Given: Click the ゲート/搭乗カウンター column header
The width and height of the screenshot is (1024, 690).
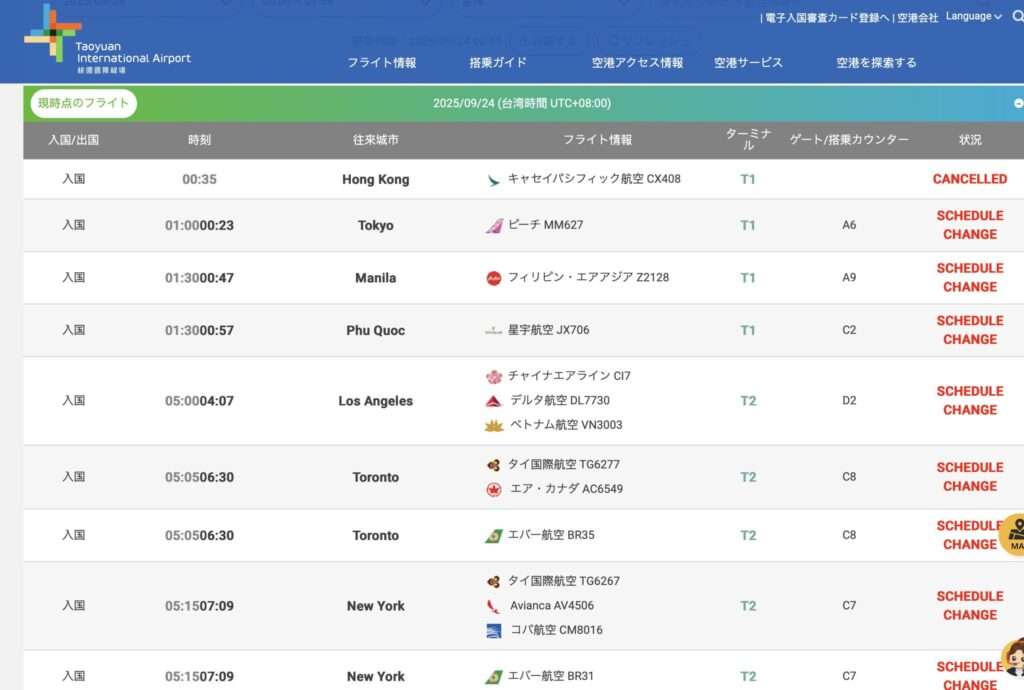Looking at the screenshot, I should [849, 140].
